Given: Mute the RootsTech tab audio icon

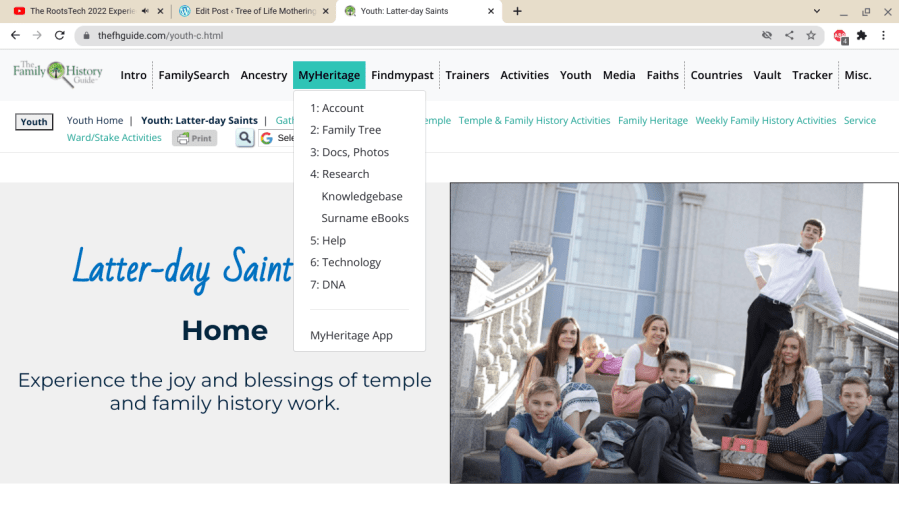Looking at the screenshot, I should (x=145, y=11).
